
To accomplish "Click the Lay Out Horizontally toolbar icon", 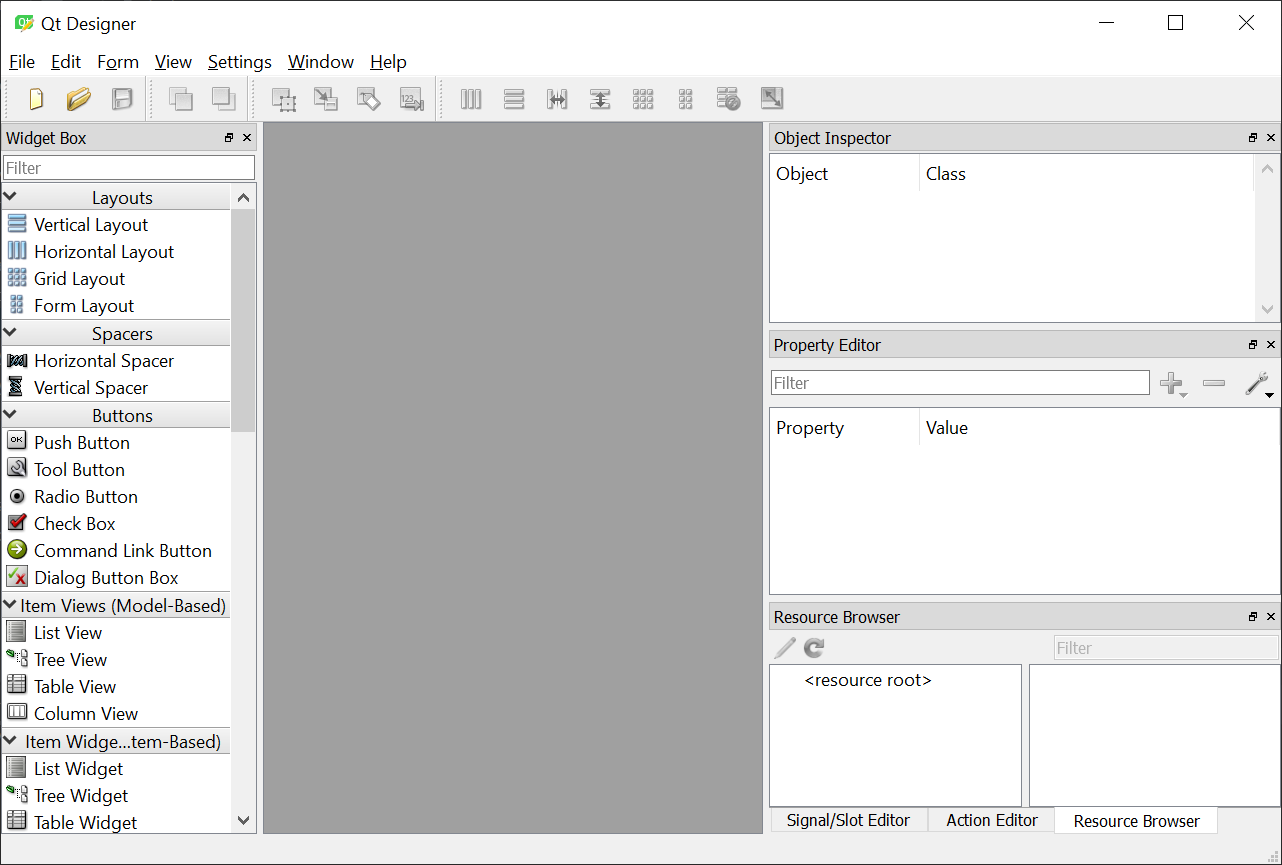I will 471,99.
